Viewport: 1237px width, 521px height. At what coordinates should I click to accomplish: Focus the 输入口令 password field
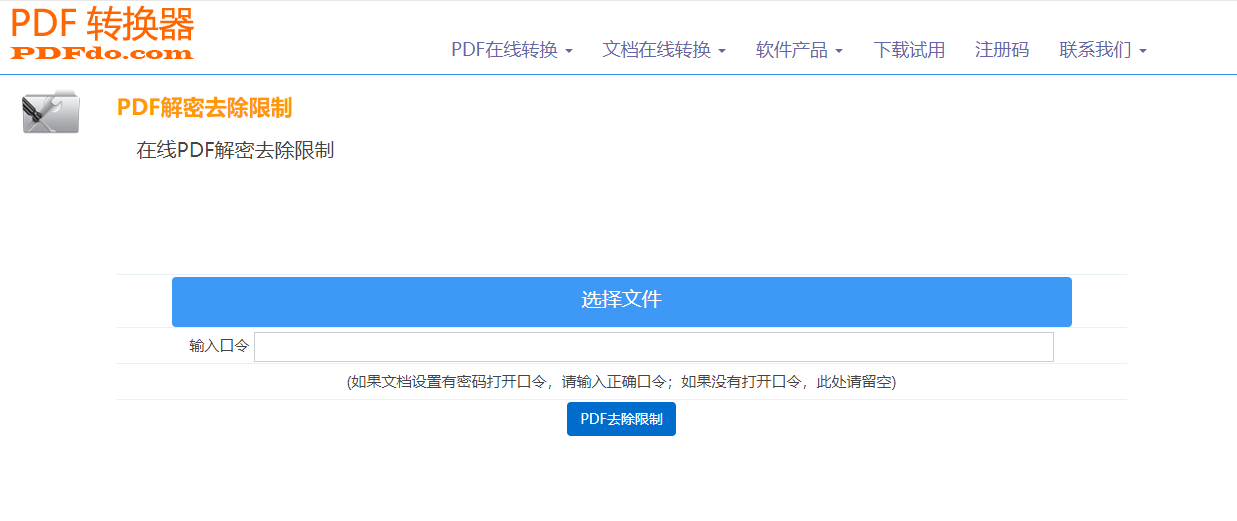(653, 347)
